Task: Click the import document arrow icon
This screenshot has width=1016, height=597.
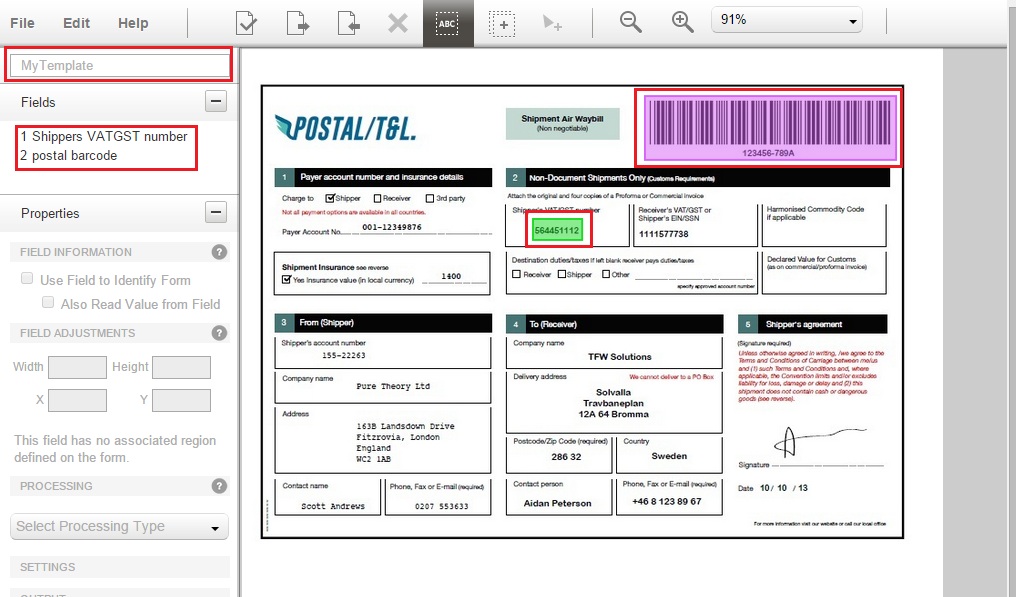Action: point(347,23)
